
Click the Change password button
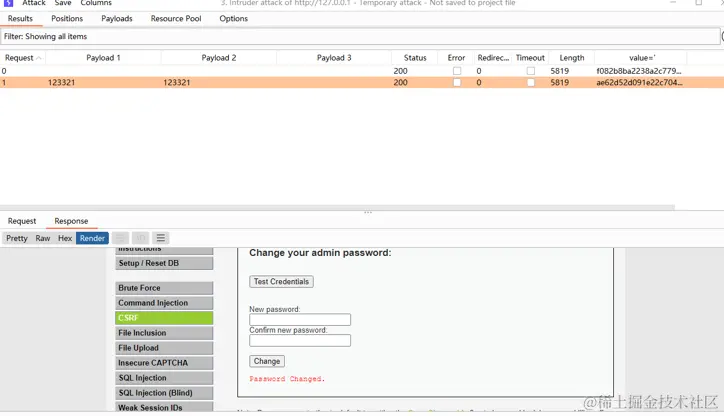click(x=267, y=361)
